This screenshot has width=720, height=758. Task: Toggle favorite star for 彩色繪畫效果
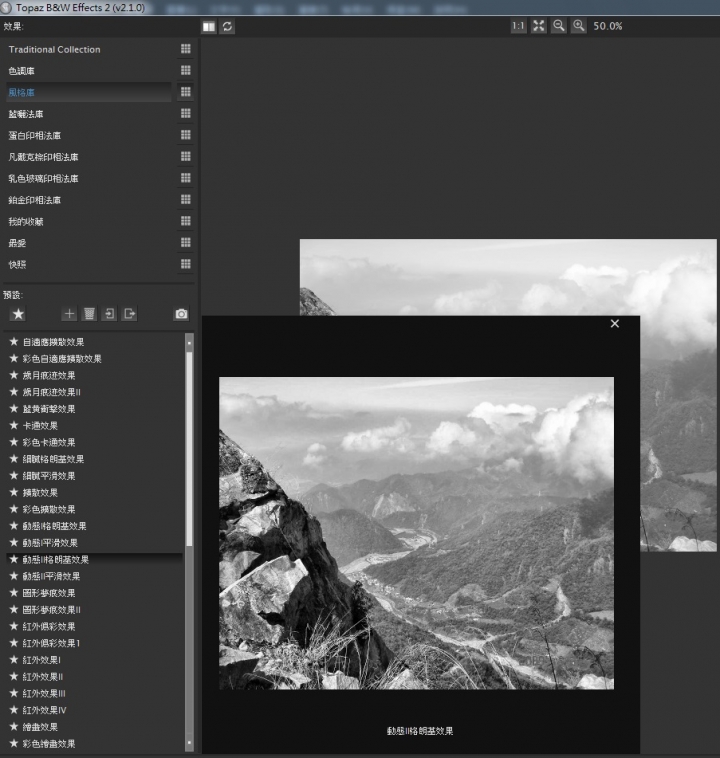pos(14,743)
